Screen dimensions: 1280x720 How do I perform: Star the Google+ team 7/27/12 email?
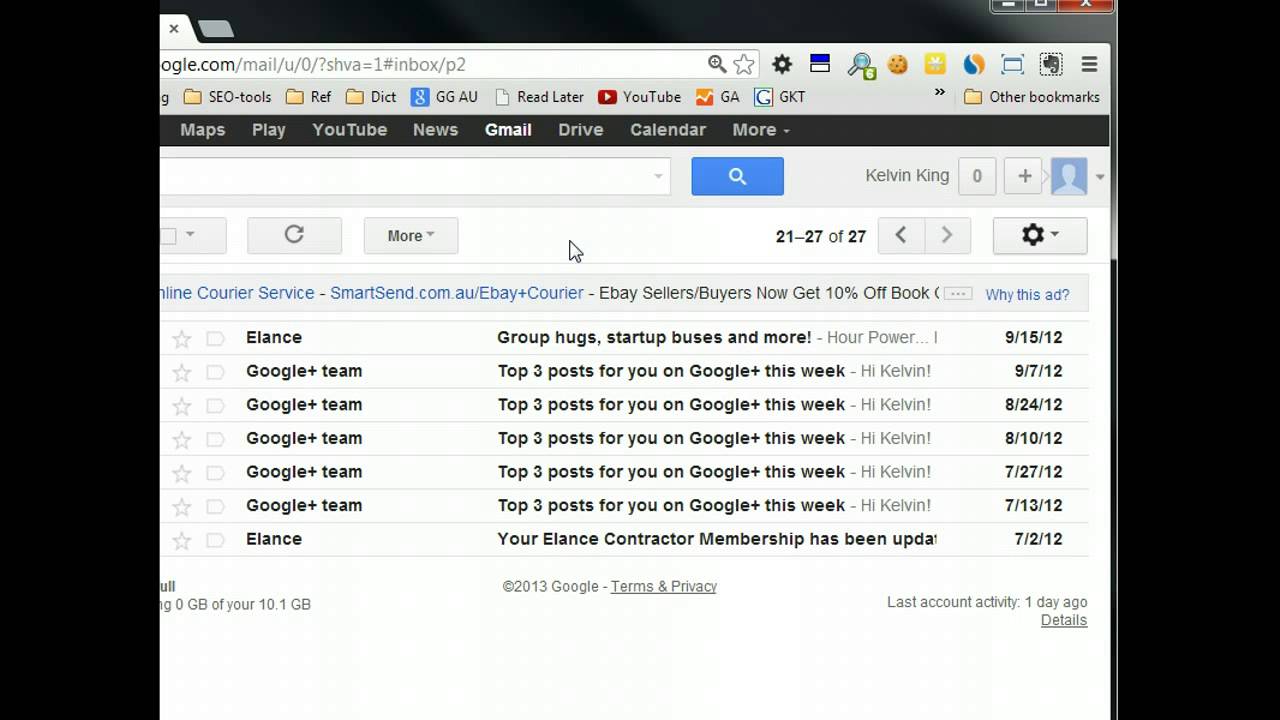click(181, 472)
